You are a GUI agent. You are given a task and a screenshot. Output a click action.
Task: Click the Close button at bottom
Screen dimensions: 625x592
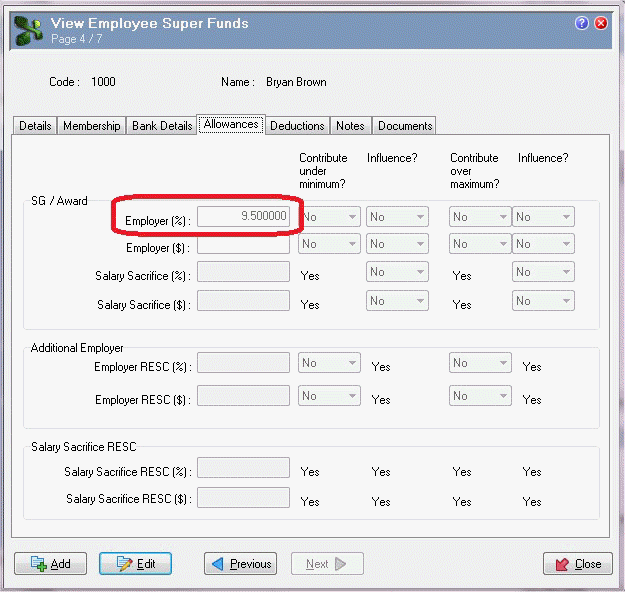[x=577, y=564]
